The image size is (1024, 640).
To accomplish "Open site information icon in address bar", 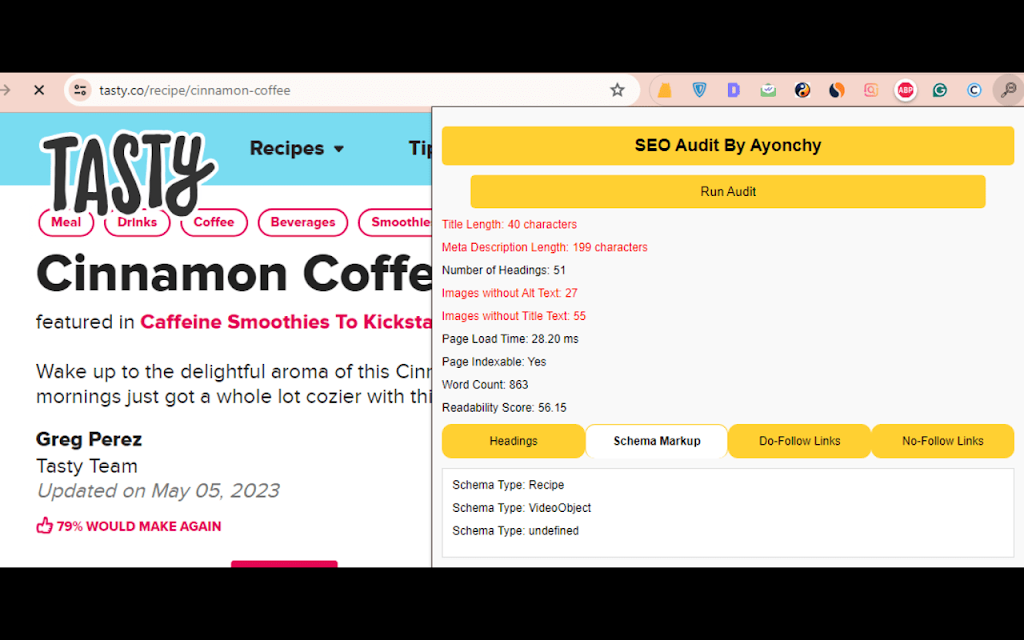I will pos(80,90).
